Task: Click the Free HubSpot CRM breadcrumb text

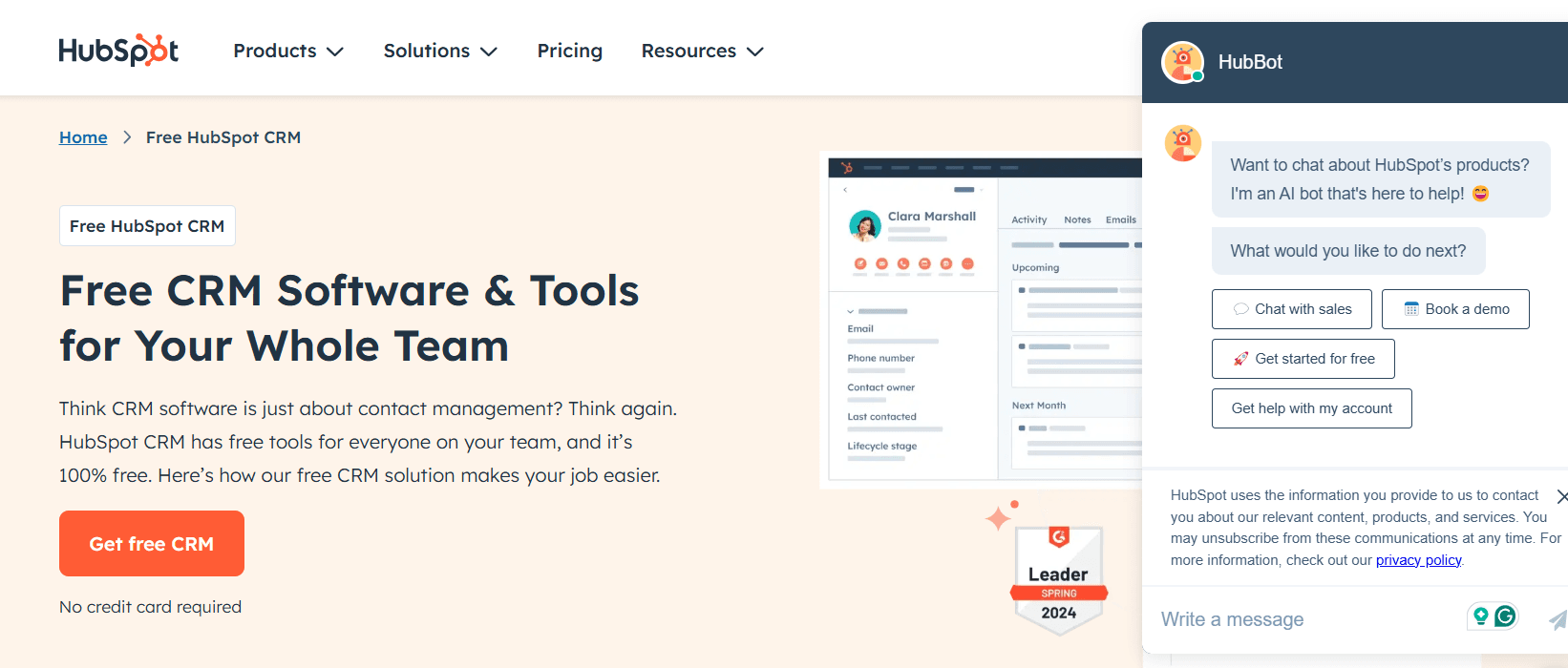Action: click(x=223, y=137)
